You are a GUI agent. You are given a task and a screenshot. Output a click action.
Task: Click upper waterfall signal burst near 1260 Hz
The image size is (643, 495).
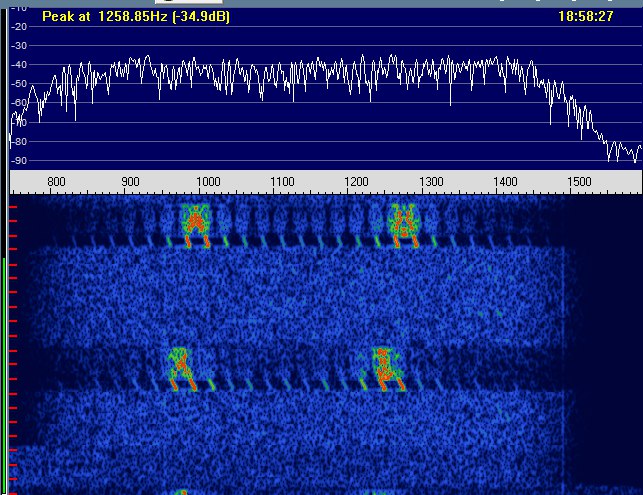(x=402, y=224)
